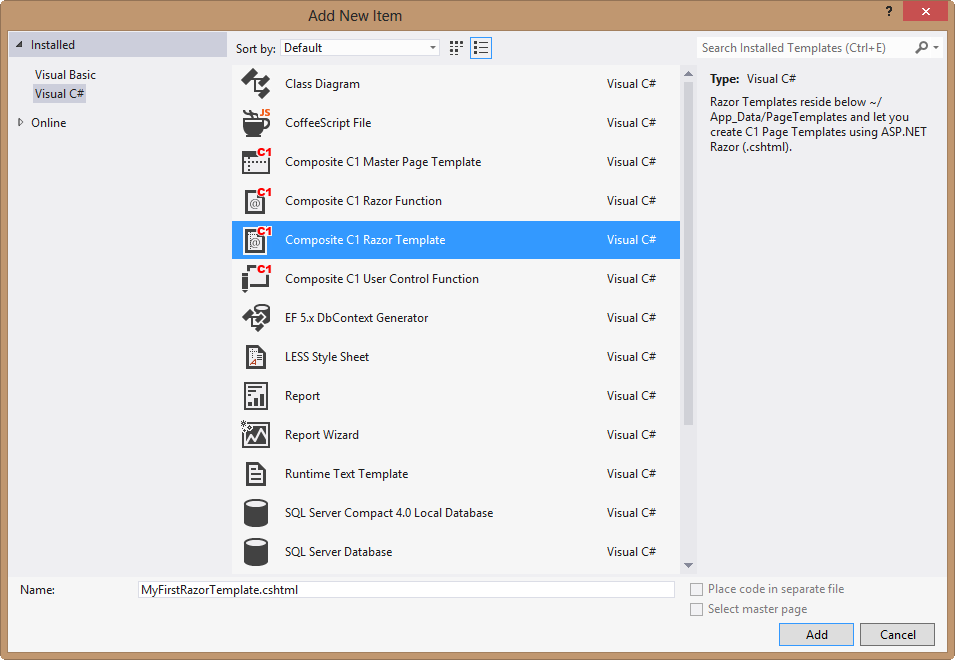Switch to medium icons list view
Viewport: 955px width, 660px height.
click(x=481, y=47)
